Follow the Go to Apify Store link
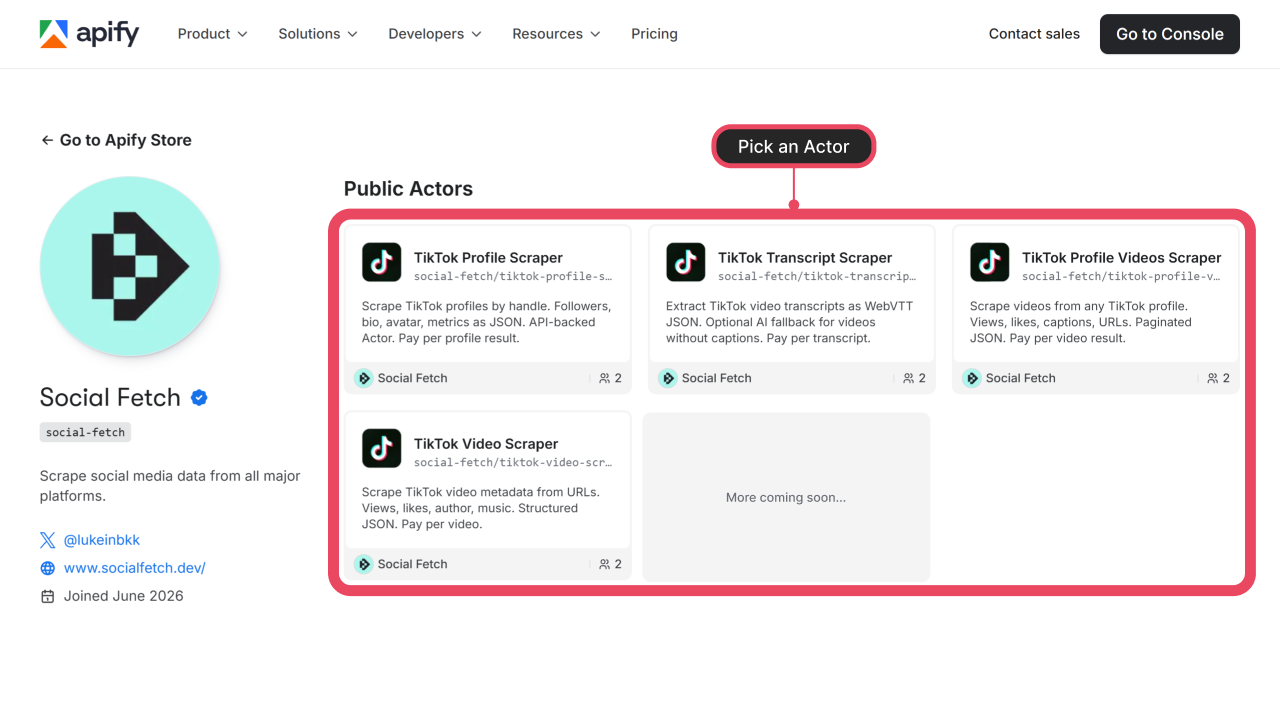This screenshot has width=1280, height=720. pyautogui.click(x=116, y=140)
